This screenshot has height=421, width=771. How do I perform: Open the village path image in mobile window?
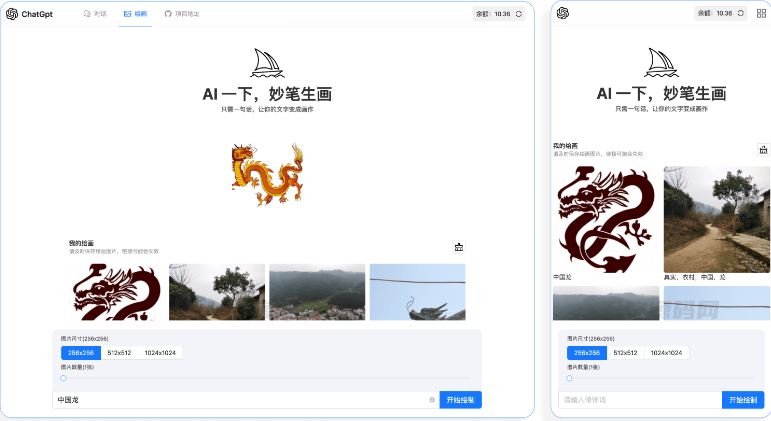717,219
